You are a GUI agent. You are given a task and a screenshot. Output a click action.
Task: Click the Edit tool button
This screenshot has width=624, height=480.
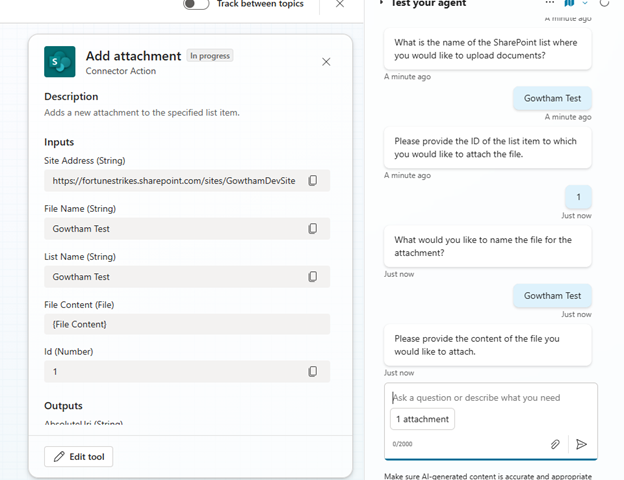79,457
